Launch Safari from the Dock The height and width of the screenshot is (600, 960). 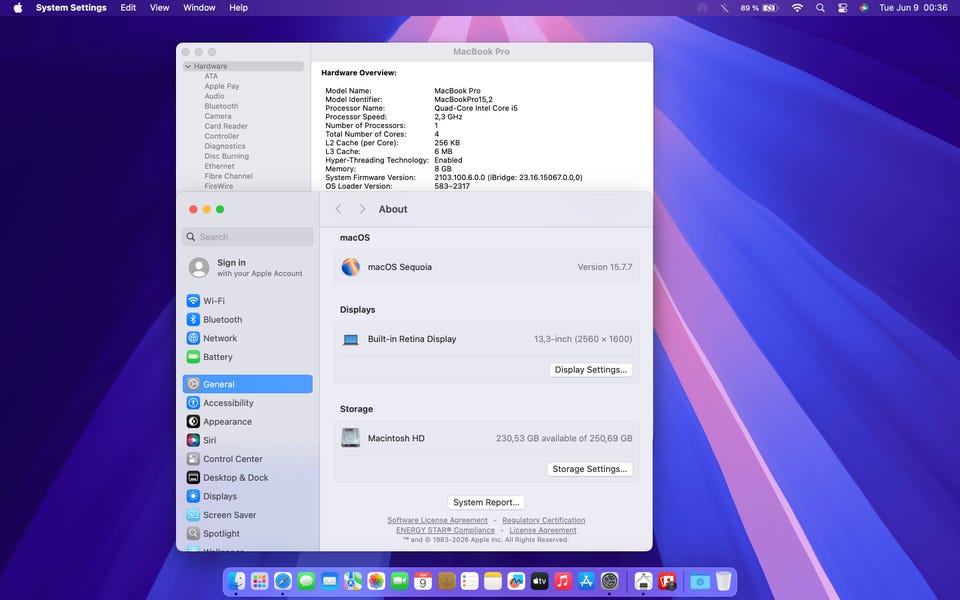(283, 581)
